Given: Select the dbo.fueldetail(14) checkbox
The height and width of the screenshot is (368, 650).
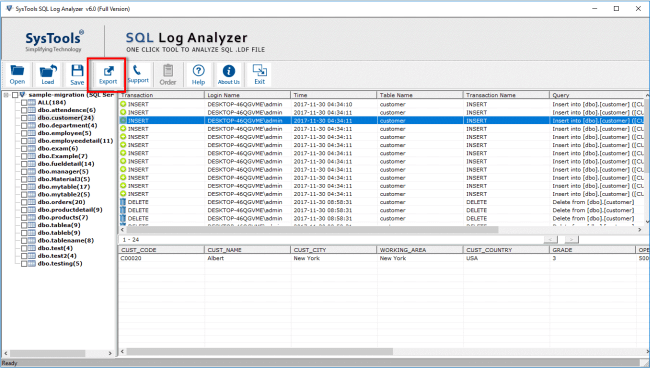Looking at the screenshot, I should [24, 164].
